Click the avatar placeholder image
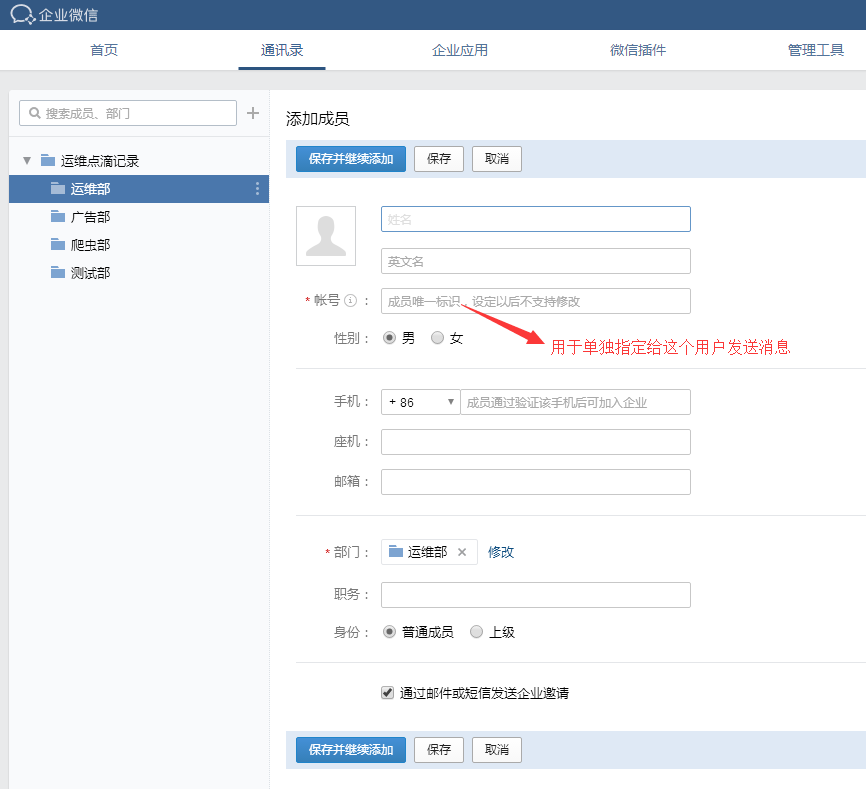The width and height of the screenshot is (866, 789). (x=325, y=236)
